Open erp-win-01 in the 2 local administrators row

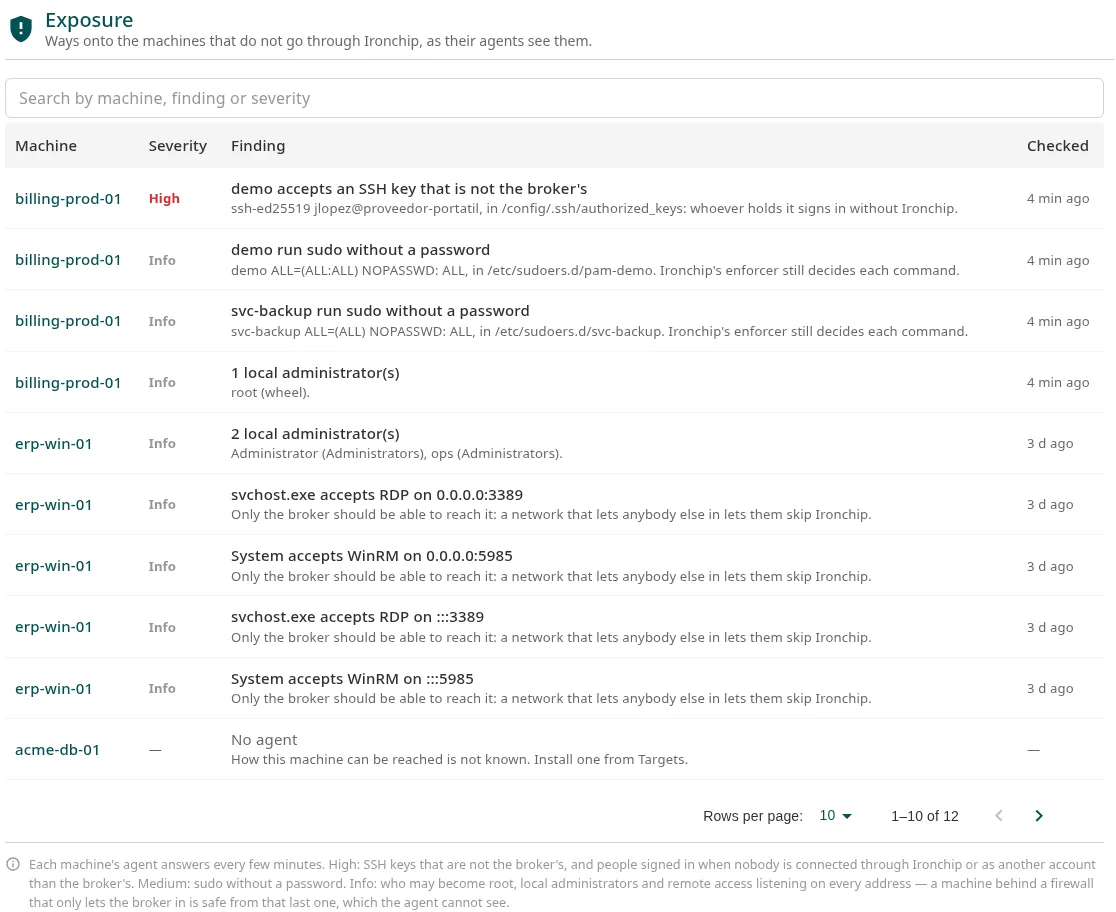[53, 444]
